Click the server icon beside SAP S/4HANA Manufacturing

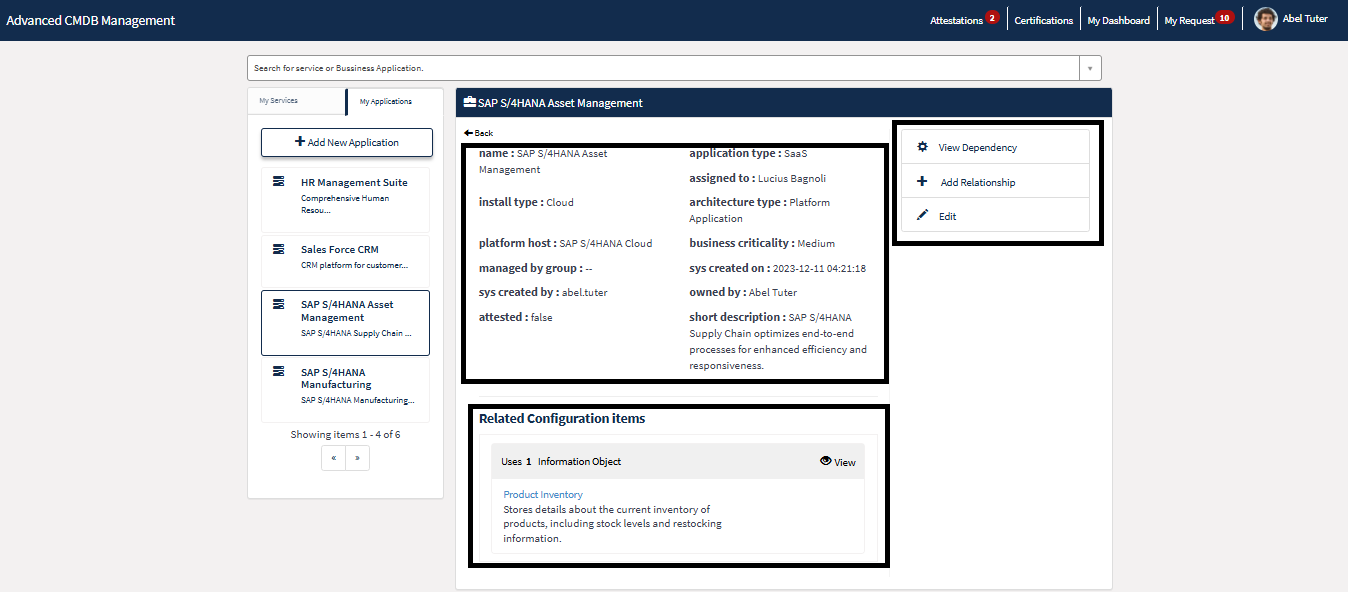click(279, 371)
